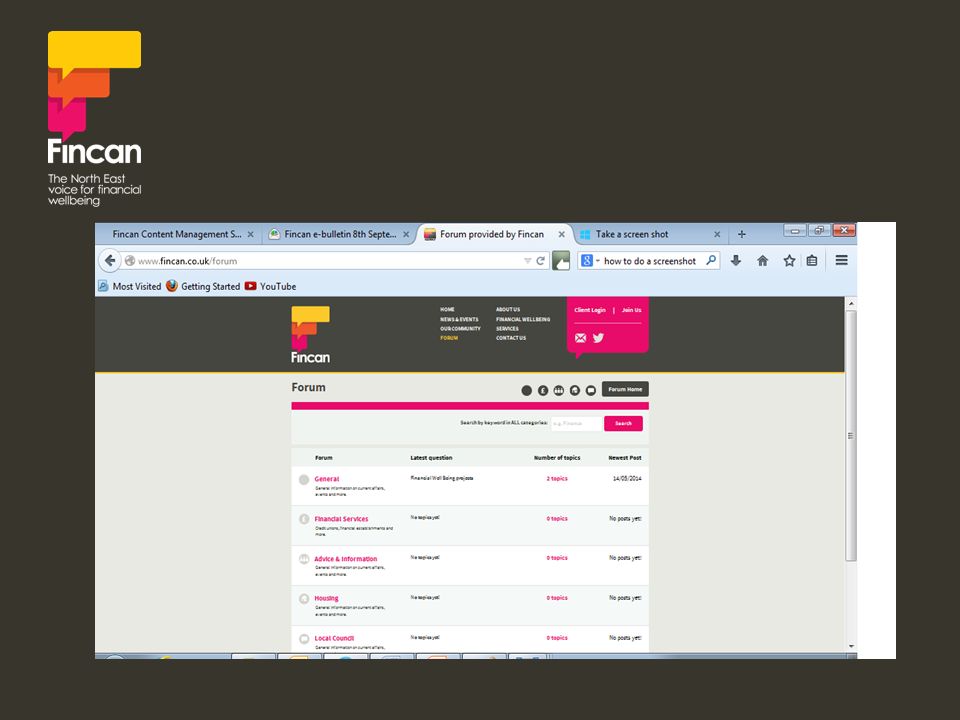Open CONTACT US navigation item
960x720 pixels.
pos(511,338)
